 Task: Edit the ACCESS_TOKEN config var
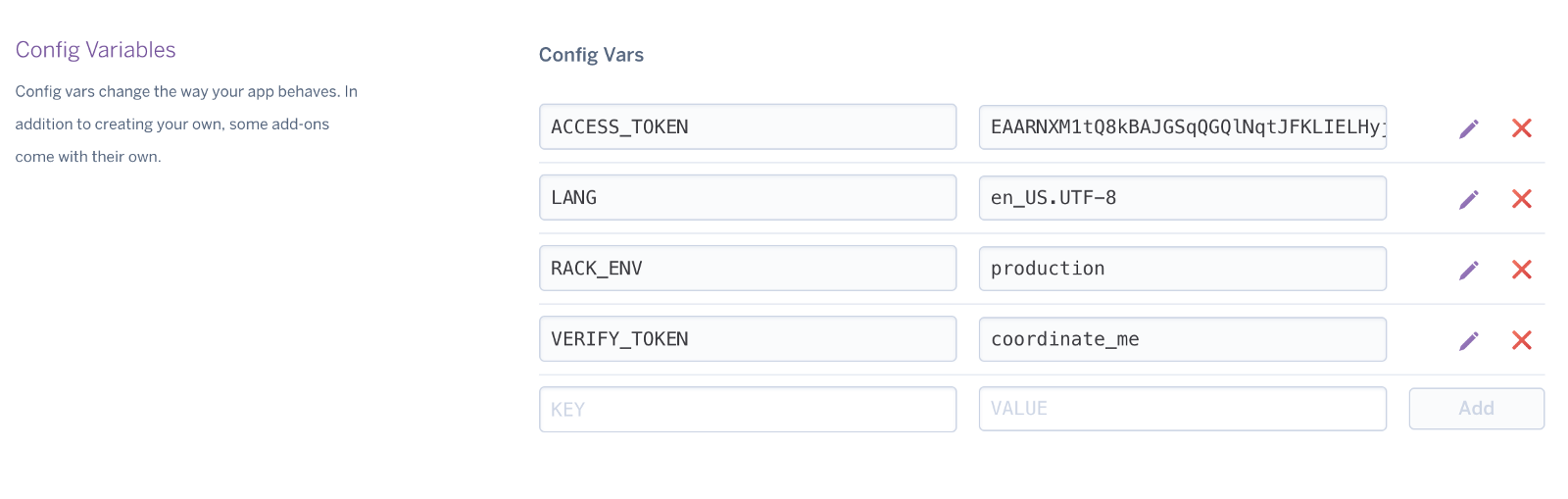tap(1468, 128)
